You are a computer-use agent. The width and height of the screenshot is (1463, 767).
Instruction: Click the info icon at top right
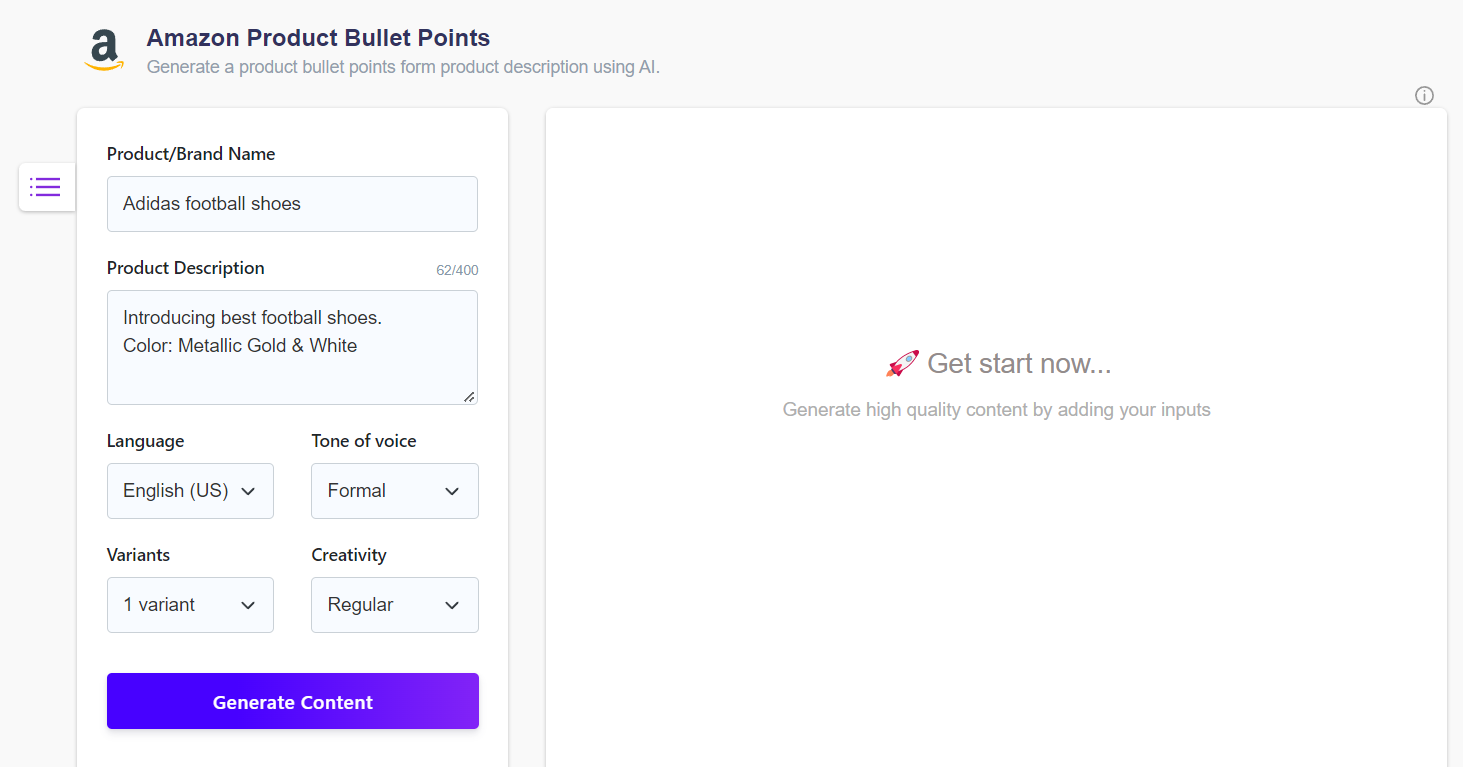pyautogui.click(x=1424, y=95)
